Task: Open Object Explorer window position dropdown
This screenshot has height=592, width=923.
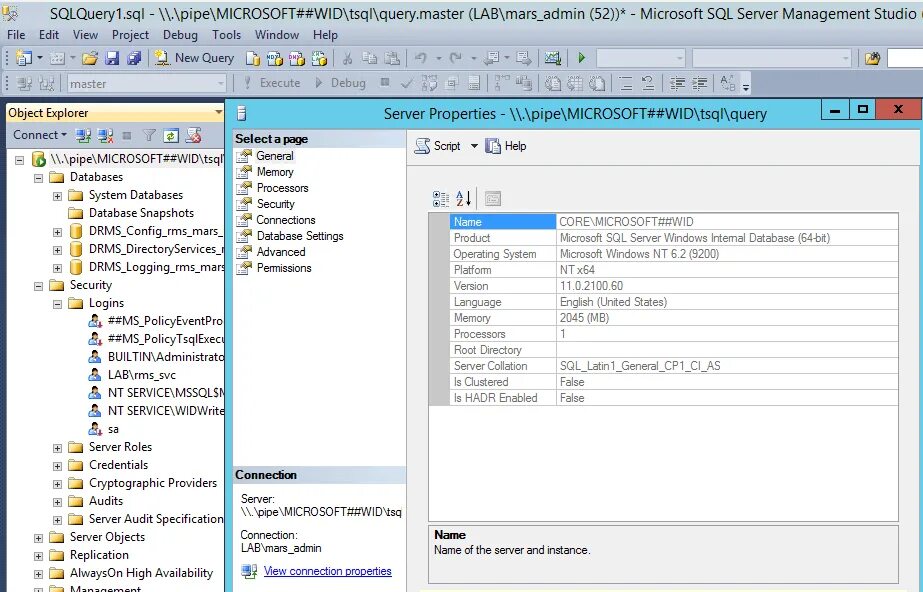Action: 218,112
